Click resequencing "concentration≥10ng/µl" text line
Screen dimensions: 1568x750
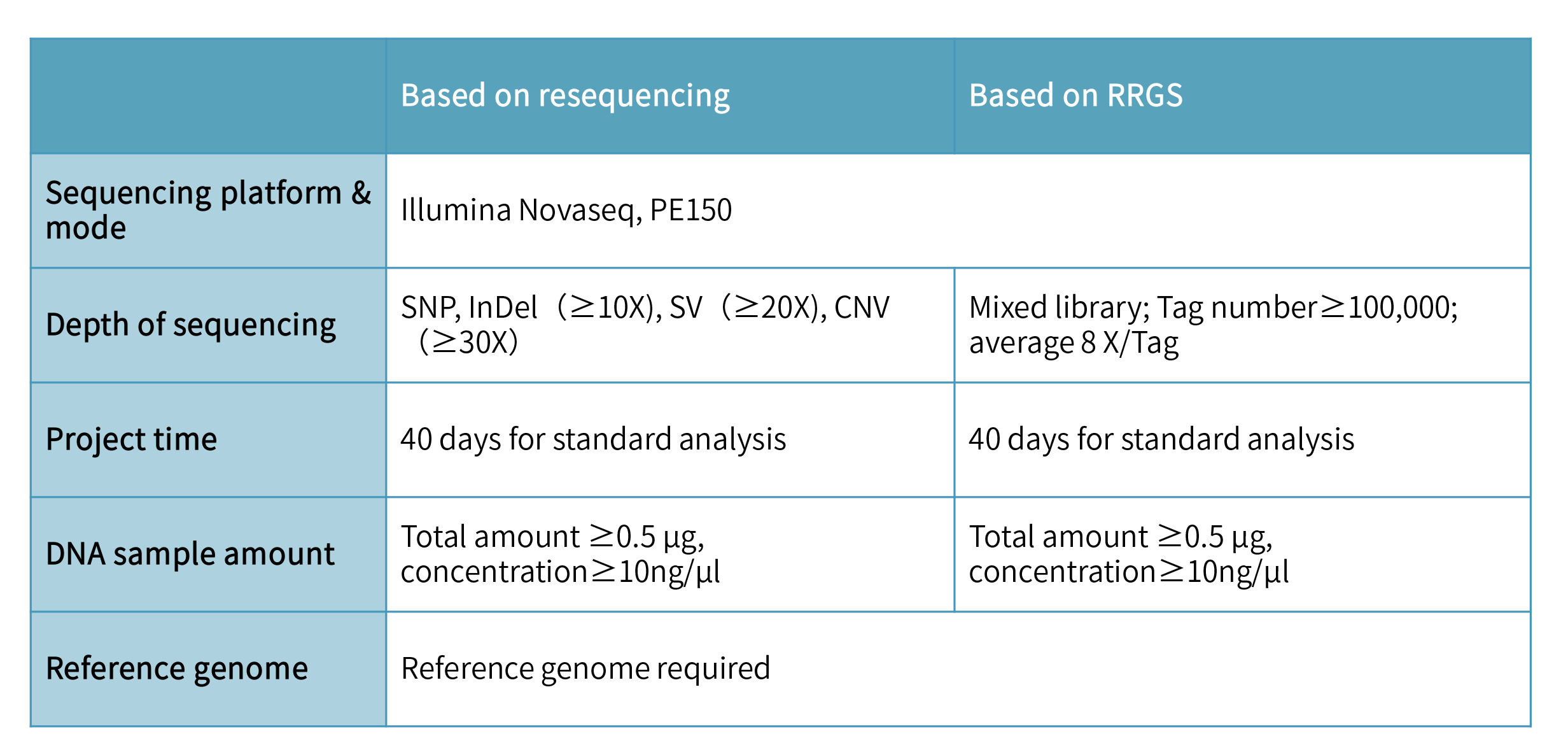560,572
